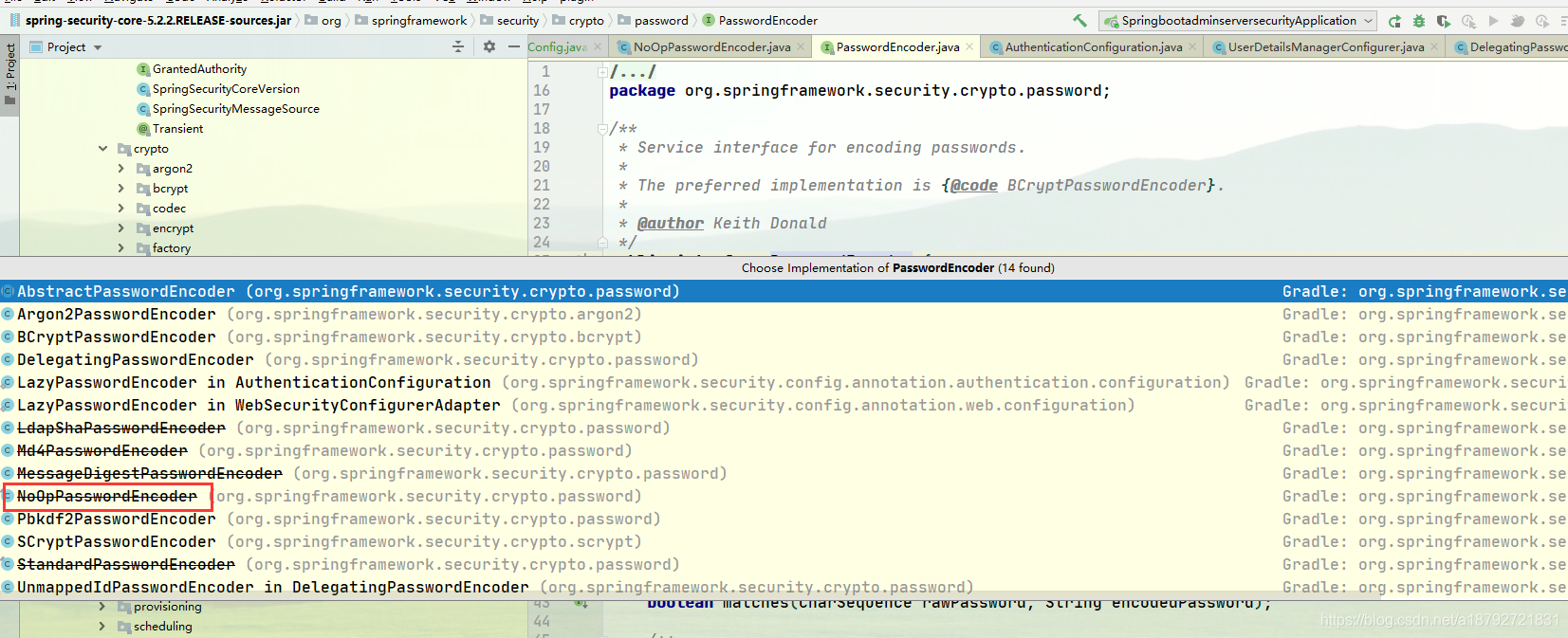The height and width of the screenshot is (638, 1568).
Task: Expand the argon2 folder
Action: (121, 169)
